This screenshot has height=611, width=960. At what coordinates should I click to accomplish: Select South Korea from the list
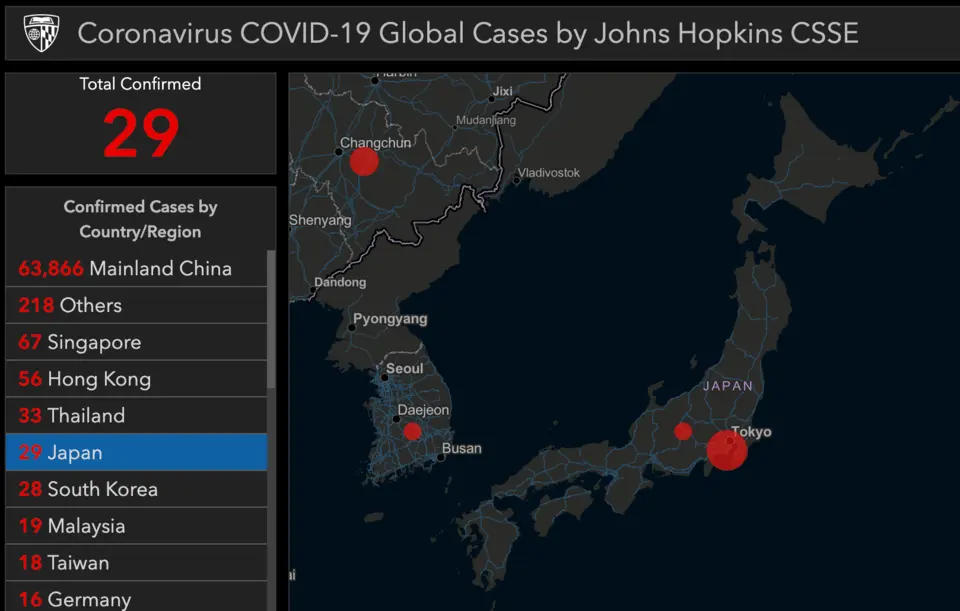coord(137,489)
